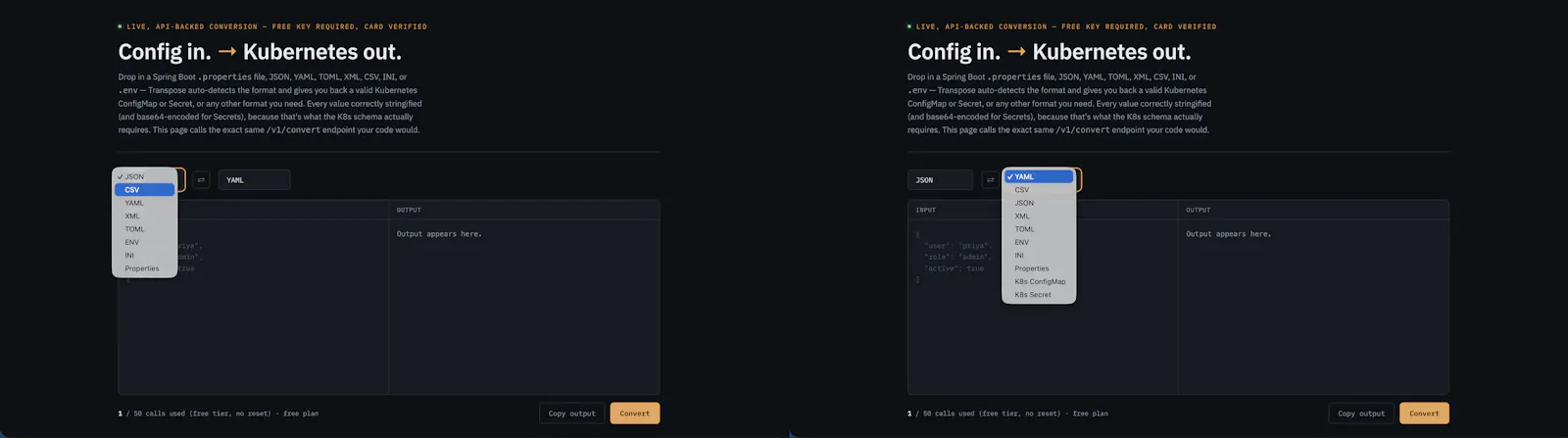Open the YAML output dropdown in left panel
Image resolution: width=1568 pixels, height=438 pixels.
pos(254,180)
